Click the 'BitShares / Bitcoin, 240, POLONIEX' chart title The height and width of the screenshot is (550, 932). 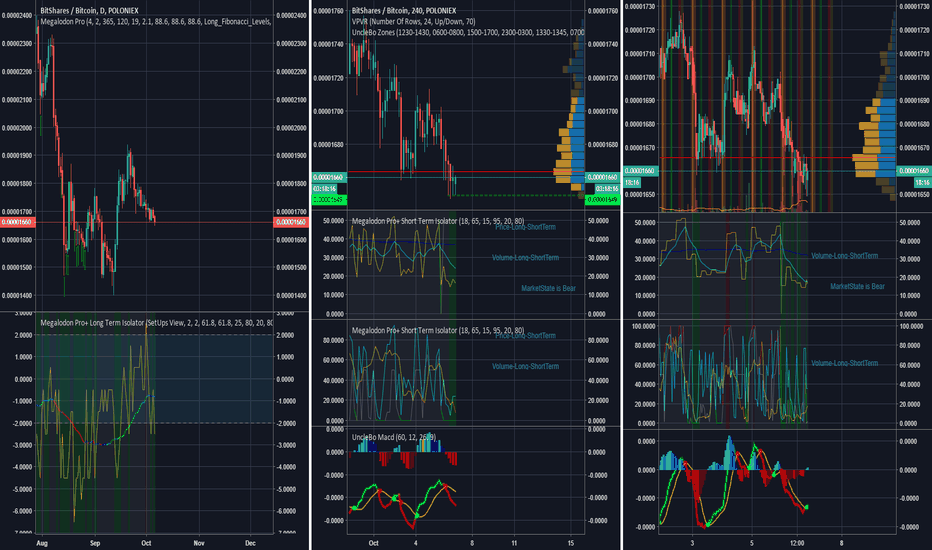pyautogui.click(x=404, y=11)
